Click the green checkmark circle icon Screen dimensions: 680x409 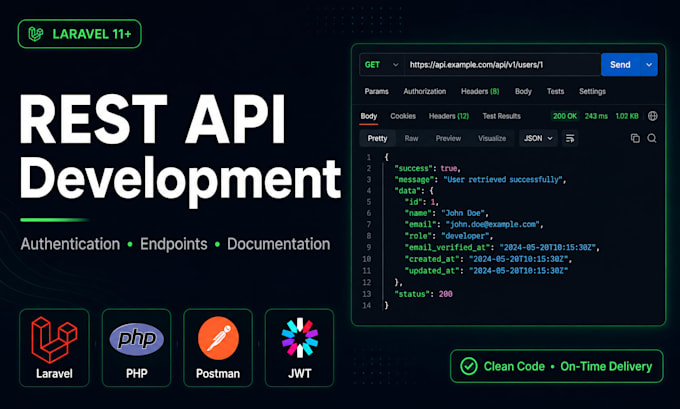tap(468, 366)
